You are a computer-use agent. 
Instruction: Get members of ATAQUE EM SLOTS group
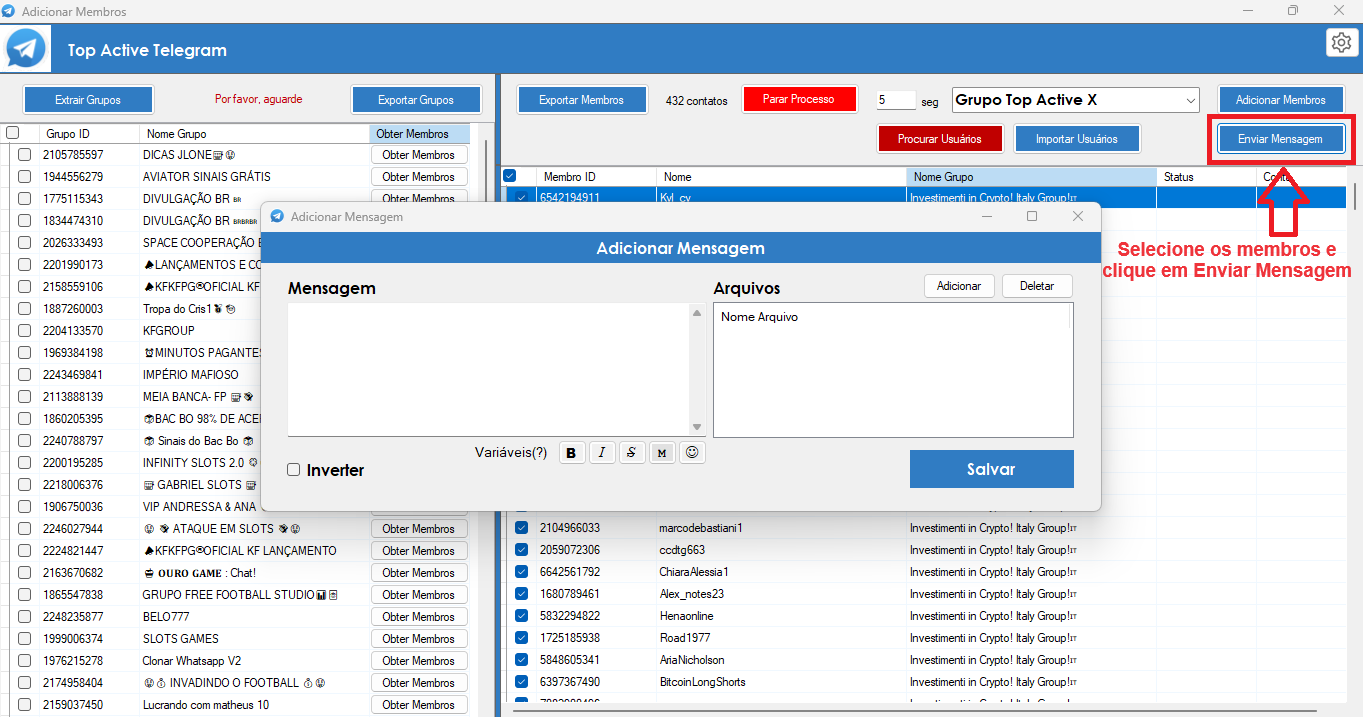click(419, 529)
